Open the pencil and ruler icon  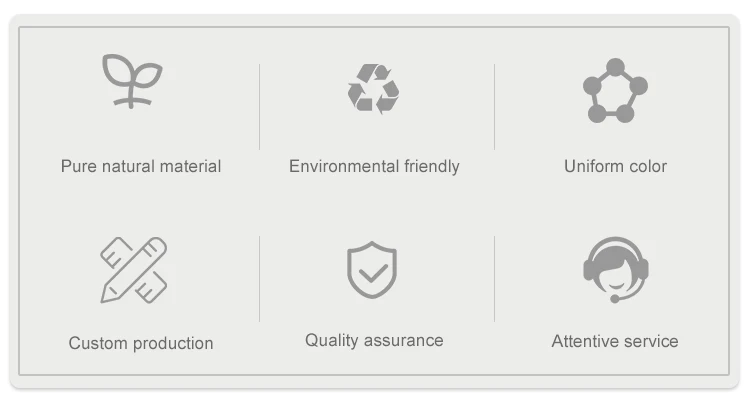pyautogui.click(x=133, y=270)
